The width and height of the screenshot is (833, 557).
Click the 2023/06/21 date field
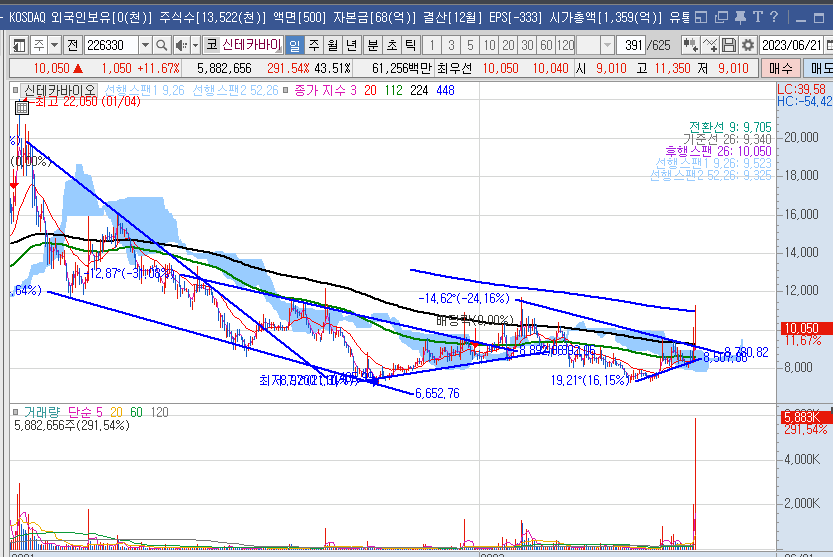(x=792, y=45)
